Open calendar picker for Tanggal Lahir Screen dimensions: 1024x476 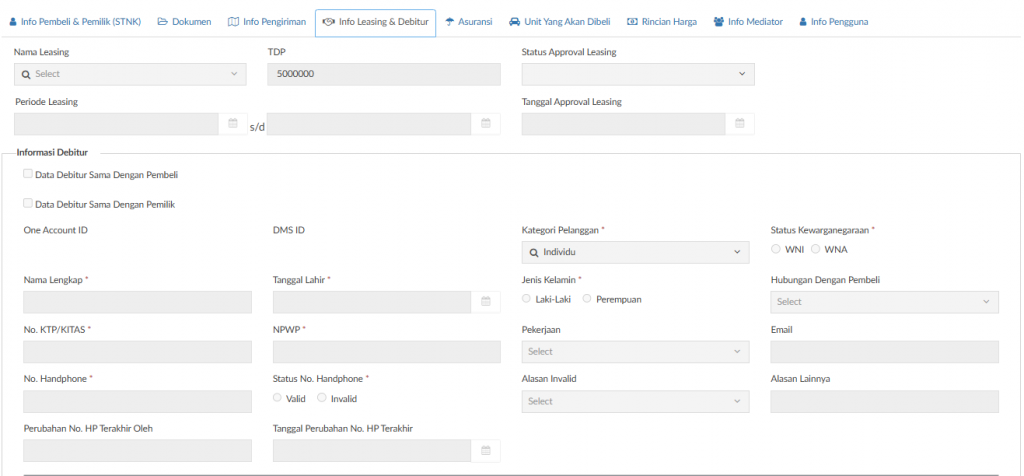coord(486,301)
